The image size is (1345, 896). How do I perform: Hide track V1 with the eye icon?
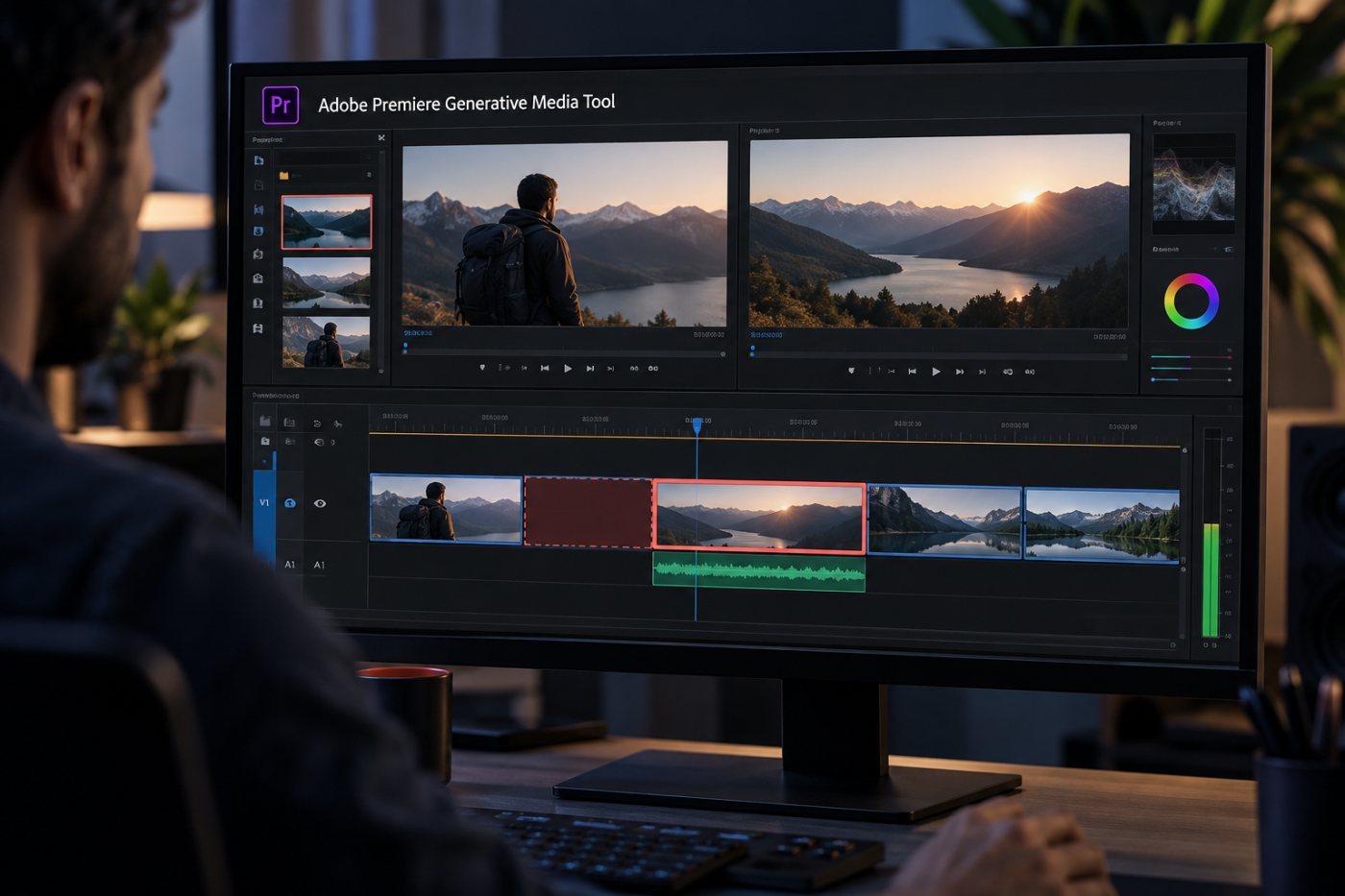pos(320,503)
